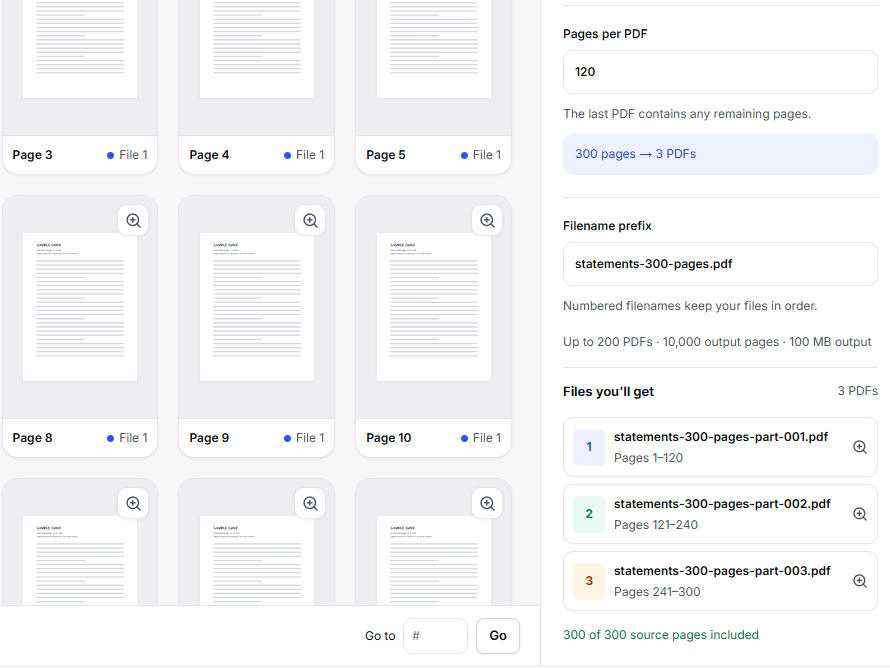Click the 'File 1' tag on Page 5
The image size is (890, 668).
tap(481, 155)
